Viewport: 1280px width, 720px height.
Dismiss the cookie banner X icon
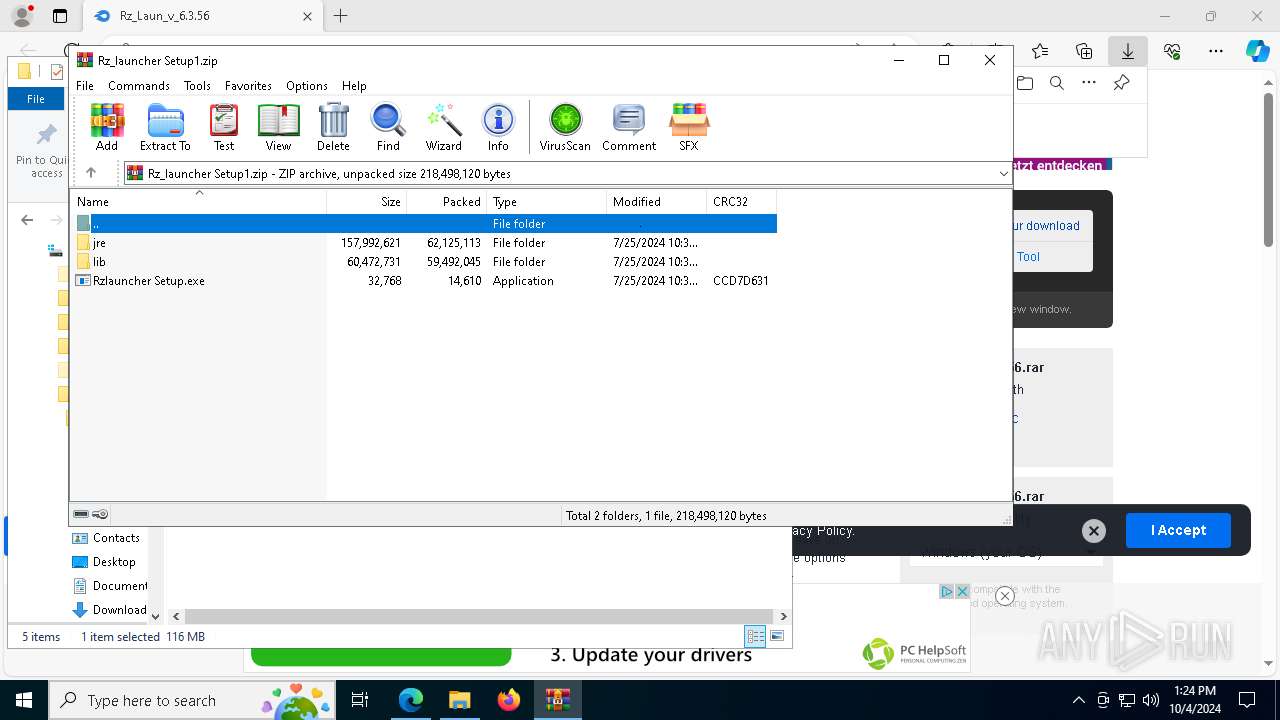1094,531
